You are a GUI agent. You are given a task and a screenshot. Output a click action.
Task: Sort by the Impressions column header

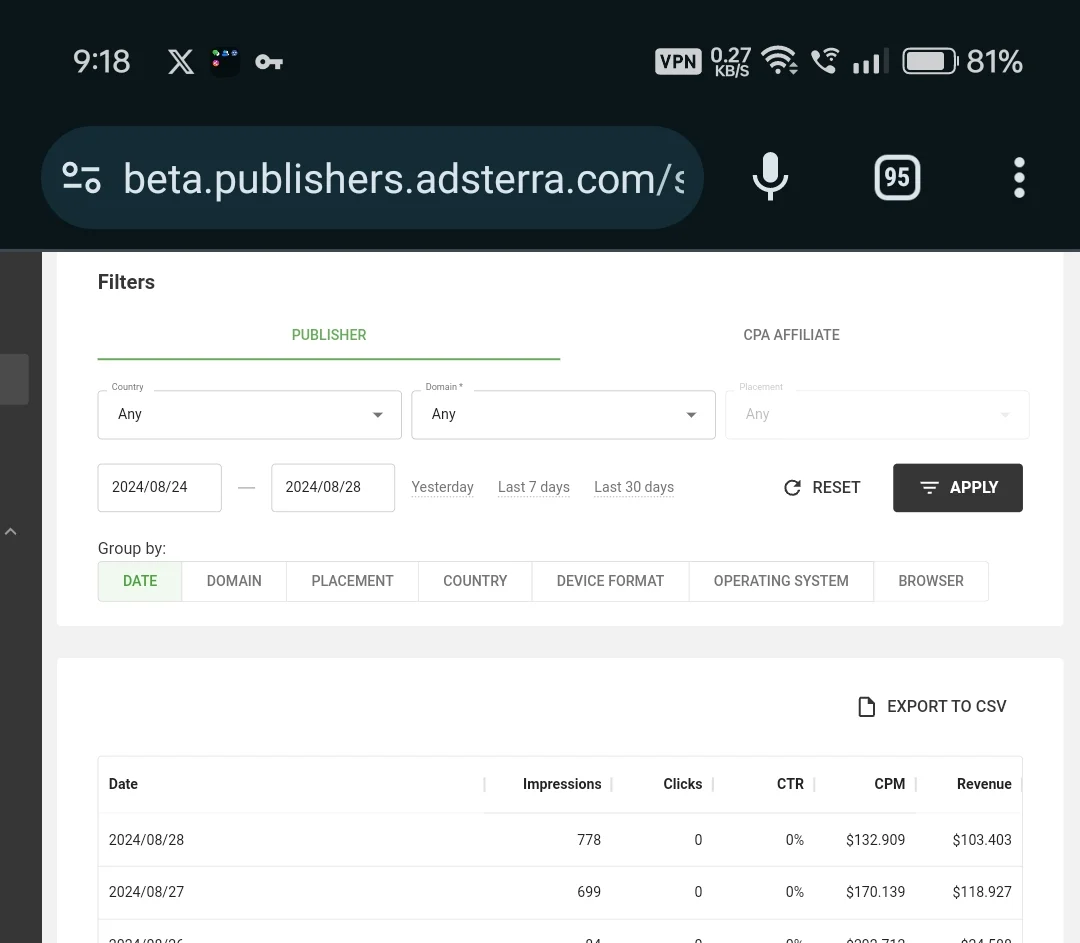(561, 784)
